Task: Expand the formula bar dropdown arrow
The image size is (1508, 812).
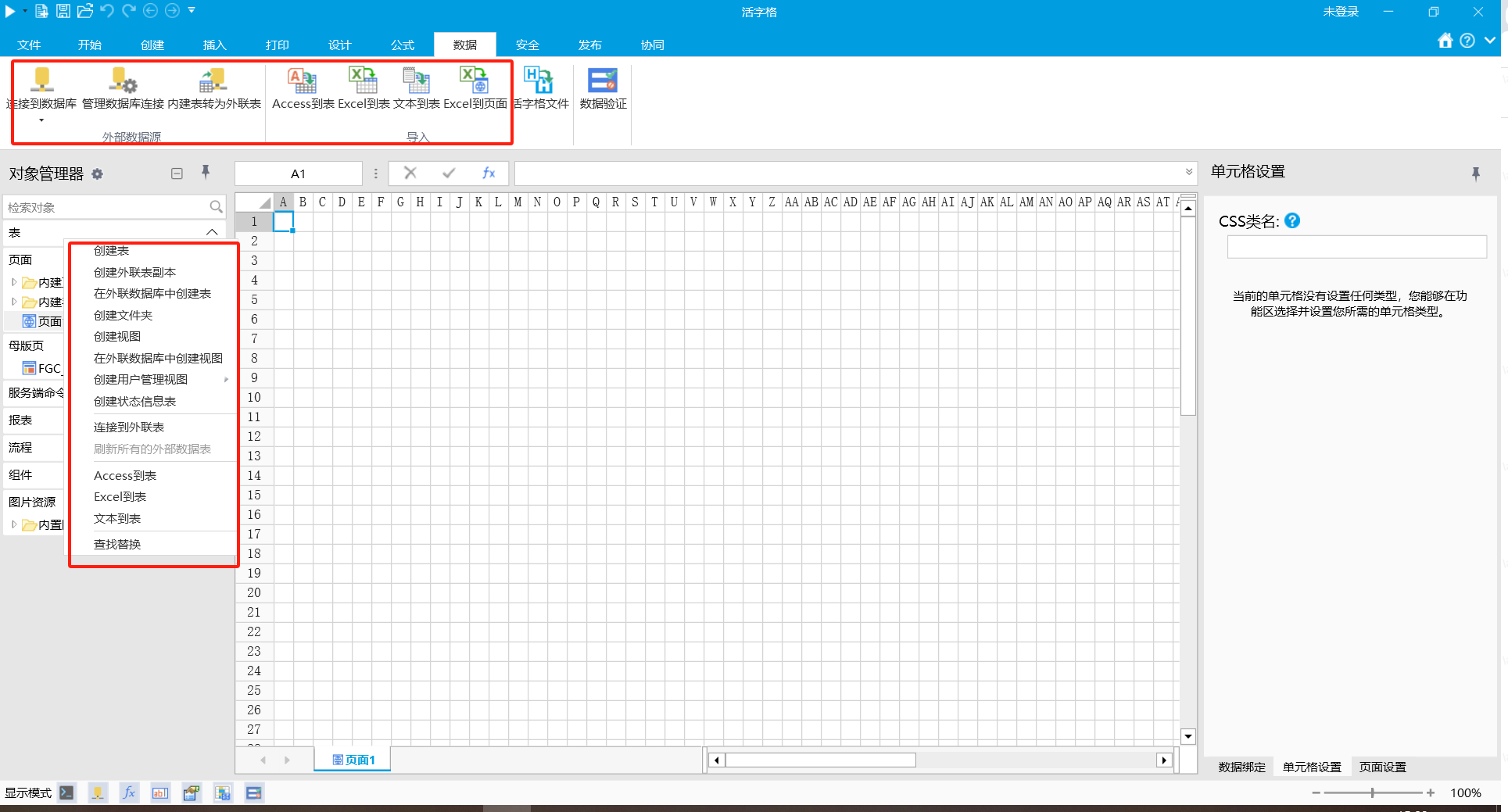Action: [1188, 172]
